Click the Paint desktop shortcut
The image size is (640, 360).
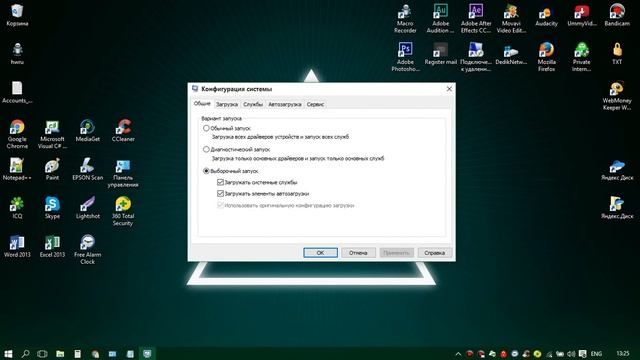[x=52, y=169]
